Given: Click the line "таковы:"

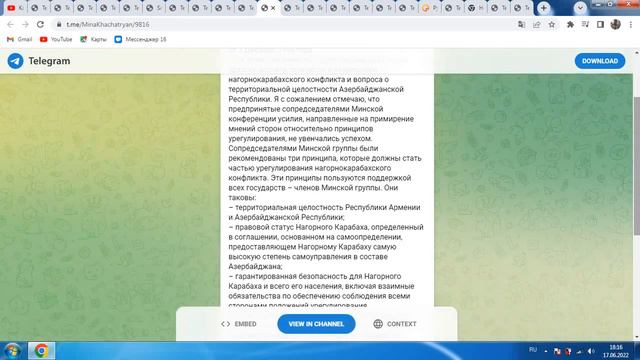Looking at the screenshot, I should tap(242, 198).
